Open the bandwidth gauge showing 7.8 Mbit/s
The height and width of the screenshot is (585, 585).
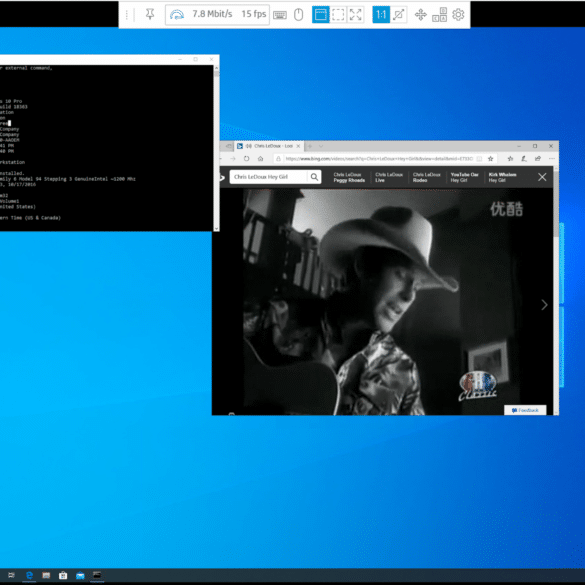point(177,15)
